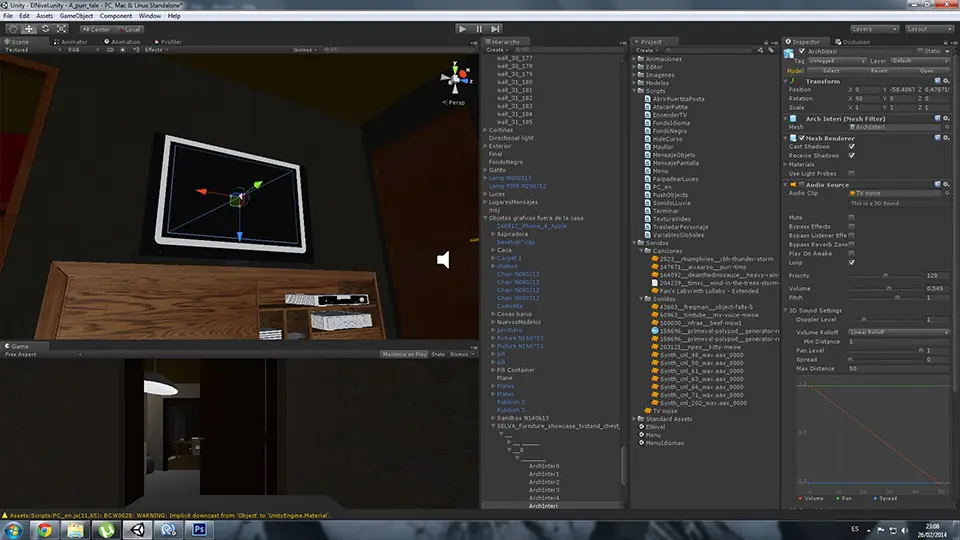Viewport: 960px width, 540px height.
Task: Start Play mode with Play button
Action: 463,29
